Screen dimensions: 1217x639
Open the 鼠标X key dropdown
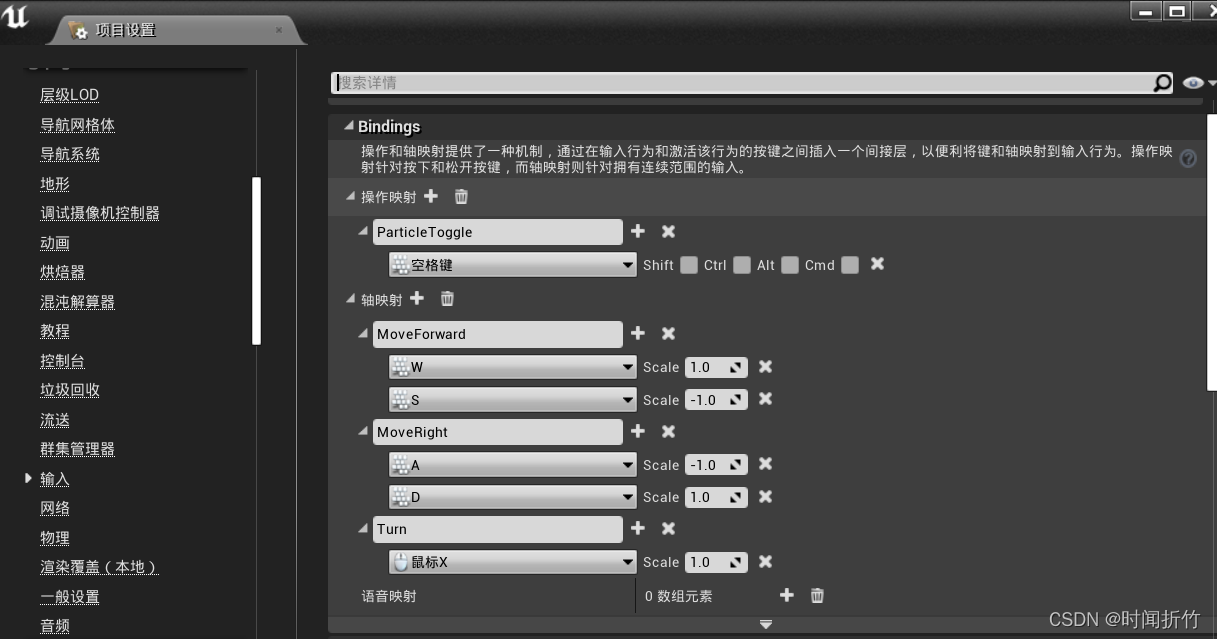(512, 562)
